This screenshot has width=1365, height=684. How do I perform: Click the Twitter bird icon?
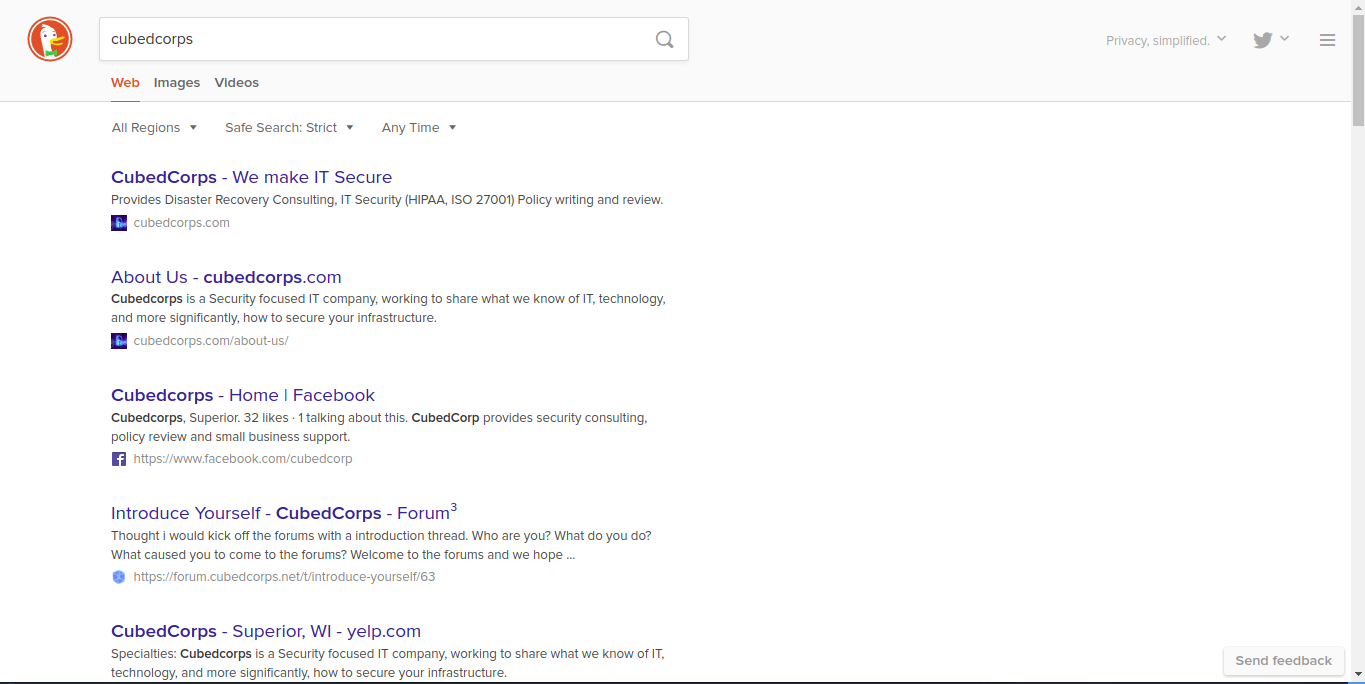coord(1263,40)
